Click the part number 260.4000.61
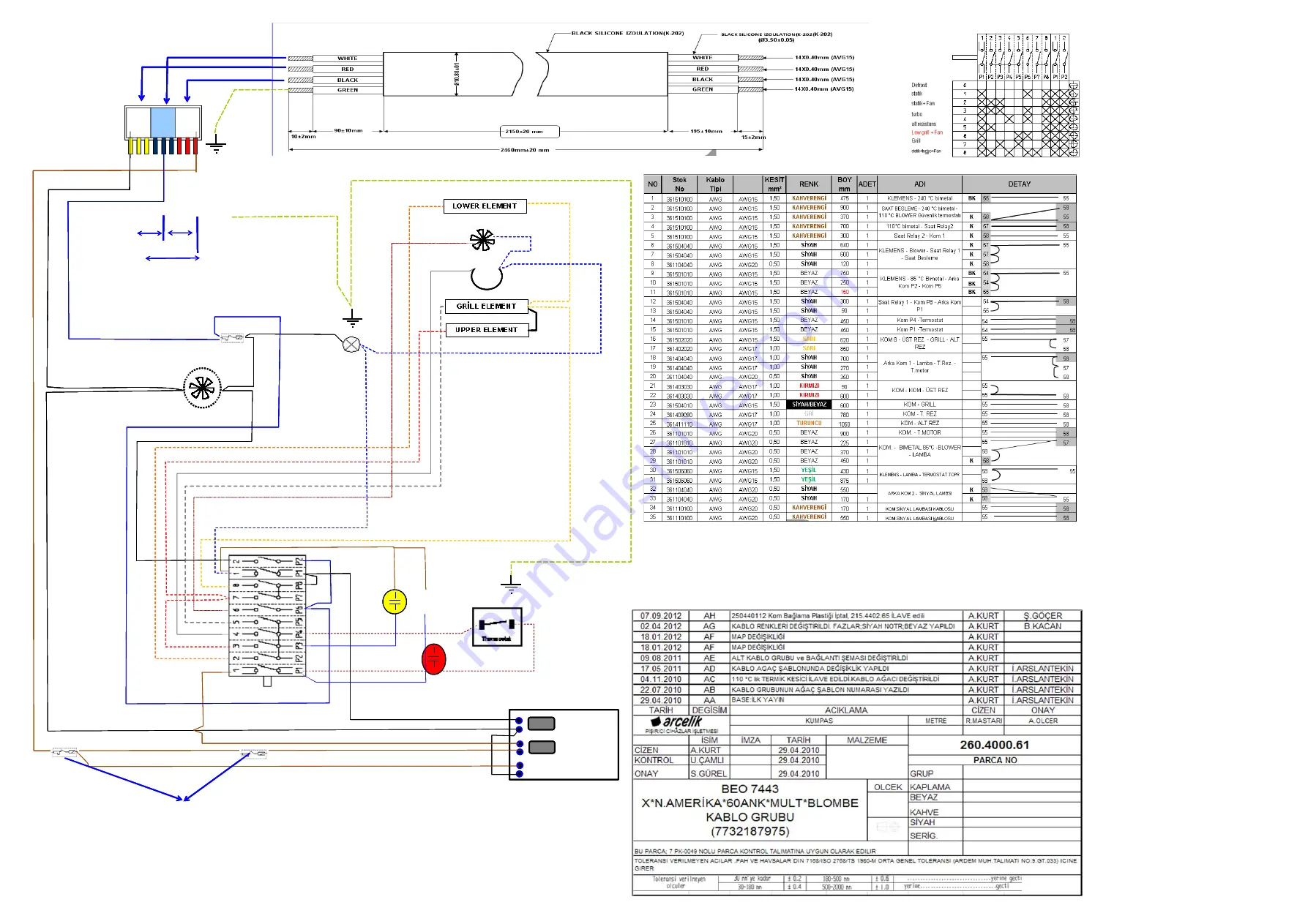1308x924 pixels. 994,745
